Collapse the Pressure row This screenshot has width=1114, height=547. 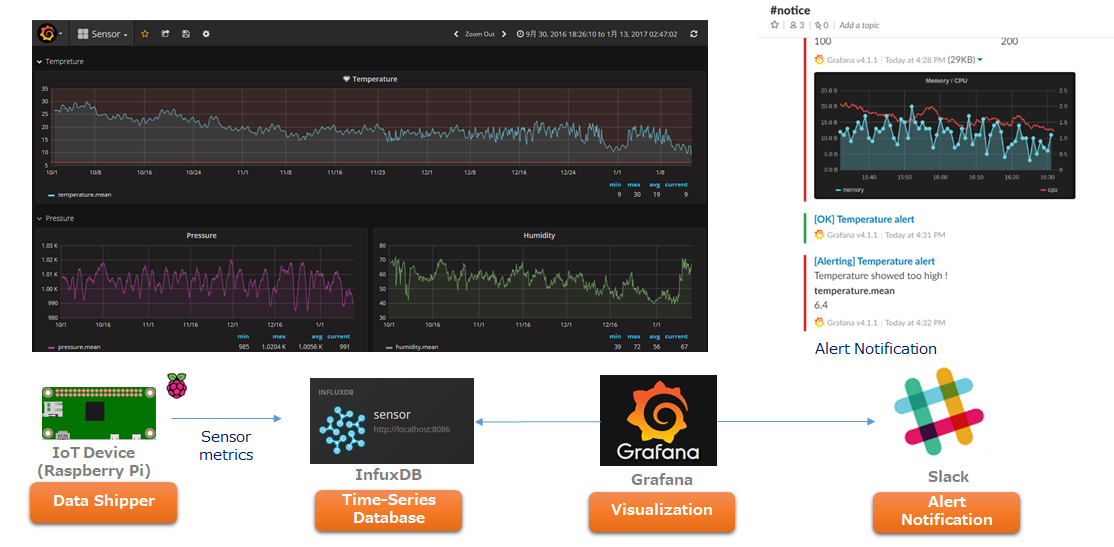coord(55,218)
